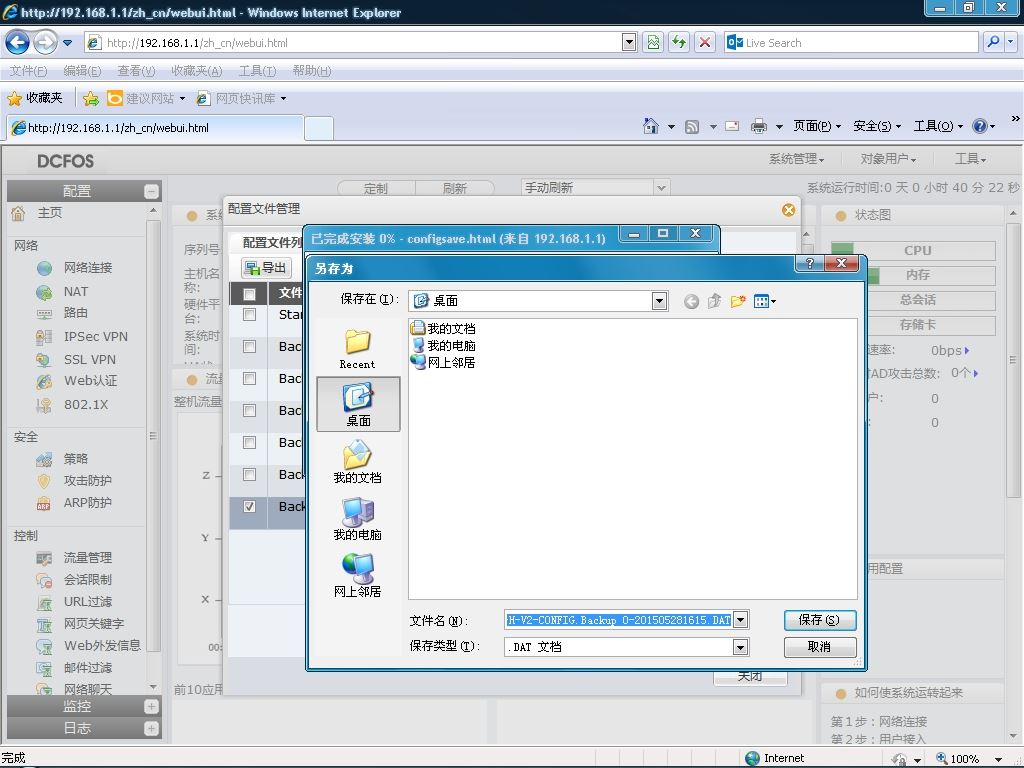This screenshot has height=768, width=1024.
Task: Expand the 日志 sidebar section
Action: [151, 728]
